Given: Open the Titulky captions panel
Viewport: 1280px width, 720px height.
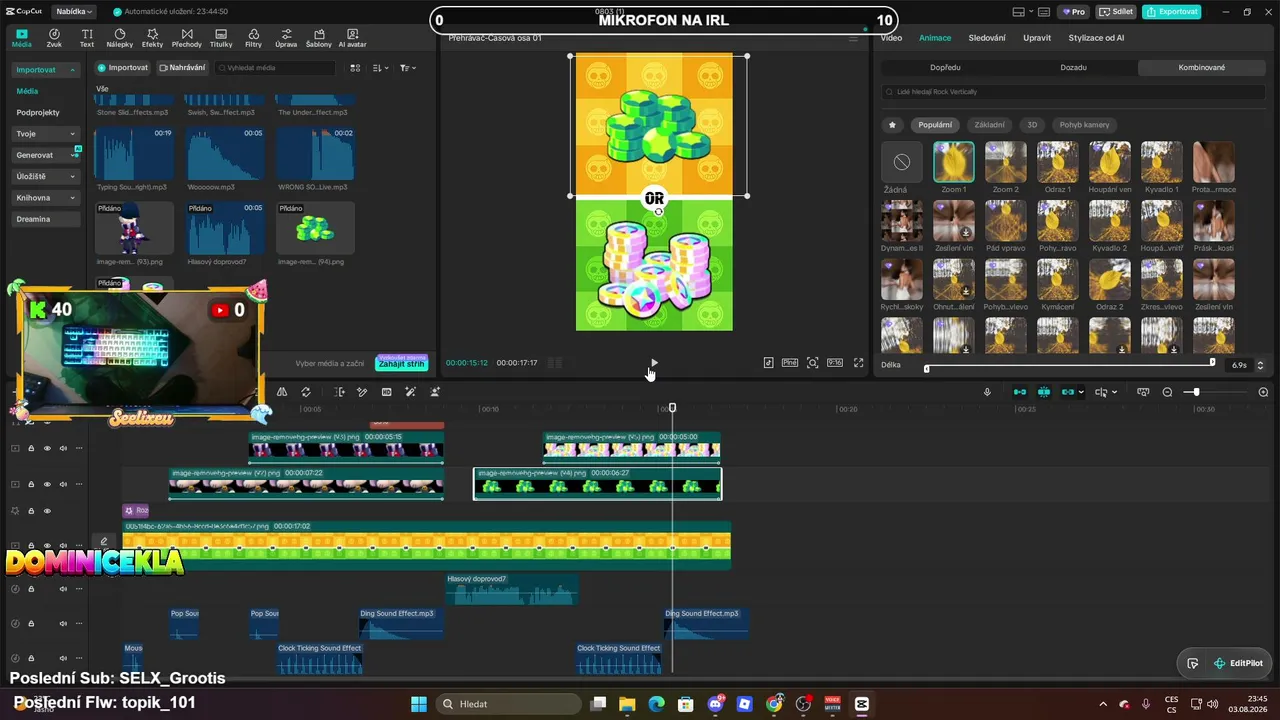Looking at the screenshot, I should (x=221, y=38).
